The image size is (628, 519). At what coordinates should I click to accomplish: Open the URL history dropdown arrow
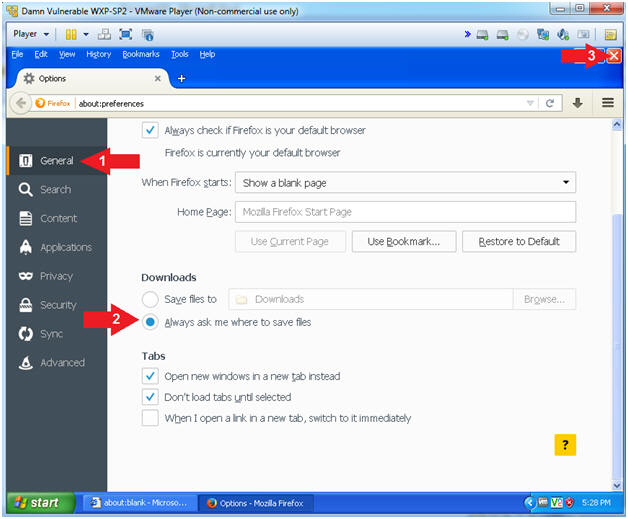point(530,103)
